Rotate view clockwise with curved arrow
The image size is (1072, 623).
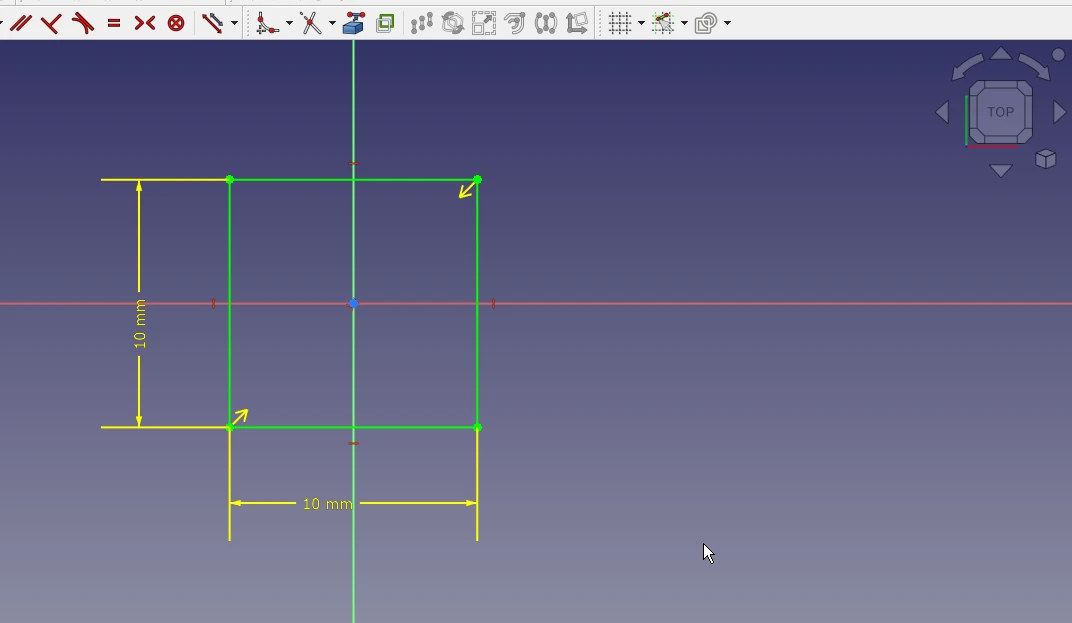click(1035, 66)
